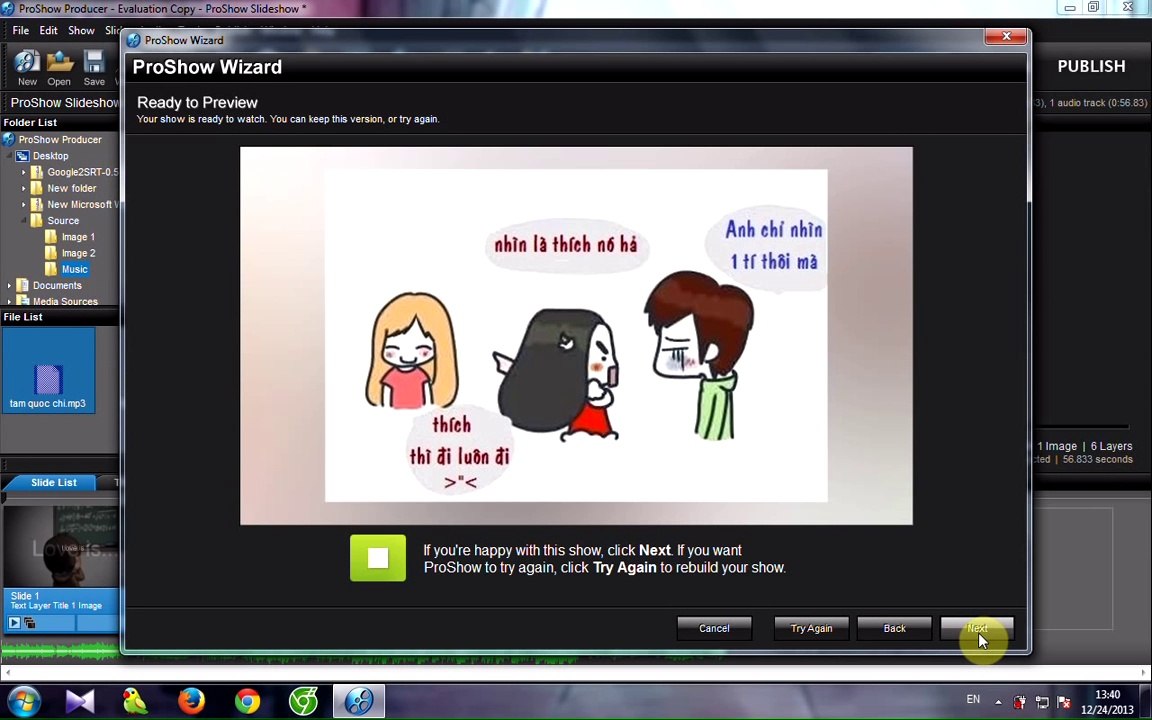
Task: Click the ProShow Producer globe tree icon
Action: 9,140
